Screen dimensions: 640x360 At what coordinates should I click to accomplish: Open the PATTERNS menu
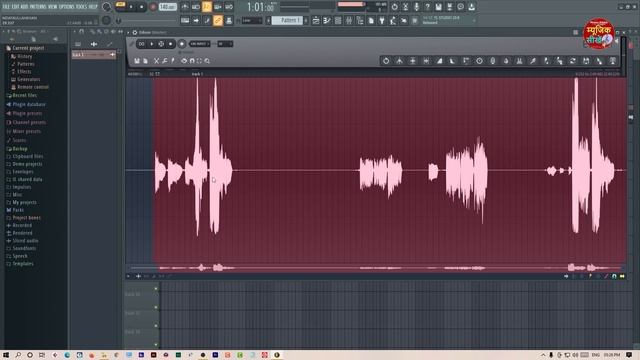tap(38, 7)
